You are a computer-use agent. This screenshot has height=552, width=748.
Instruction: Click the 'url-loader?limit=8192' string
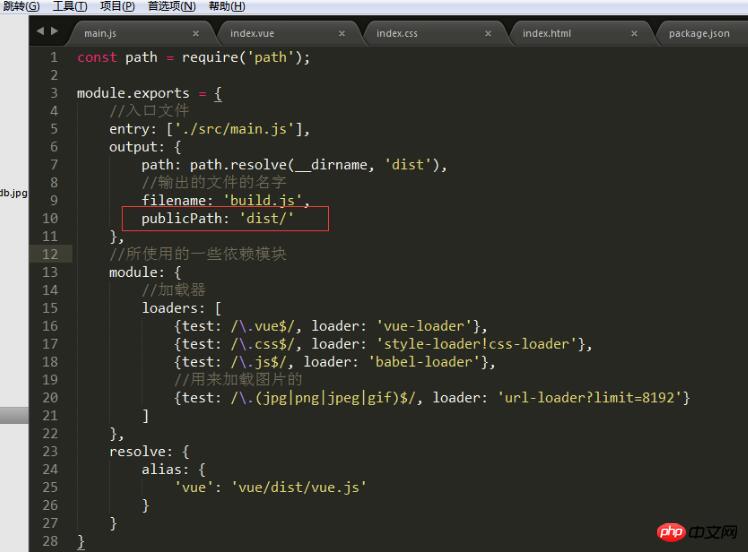click(590, 397)
